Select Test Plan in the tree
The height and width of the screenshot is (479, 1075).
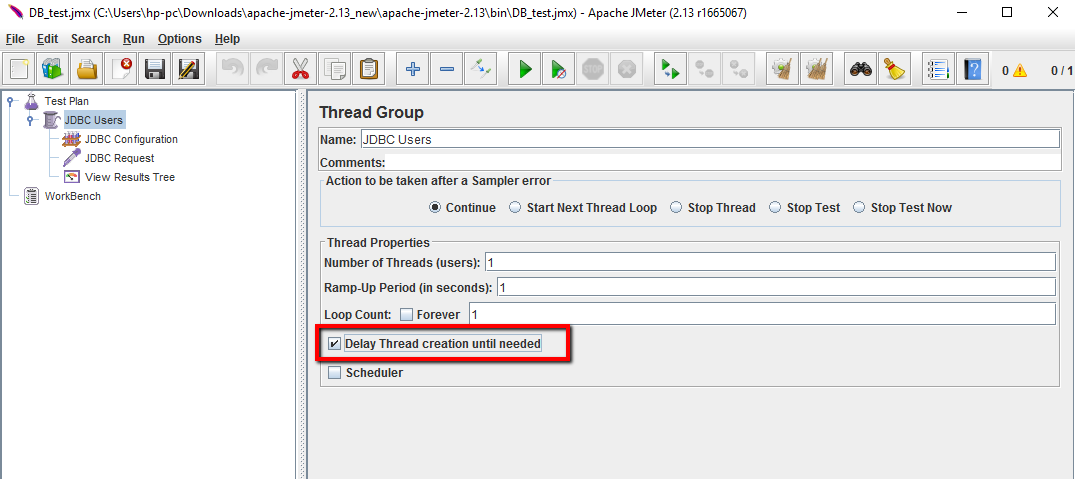pos(67,101)
